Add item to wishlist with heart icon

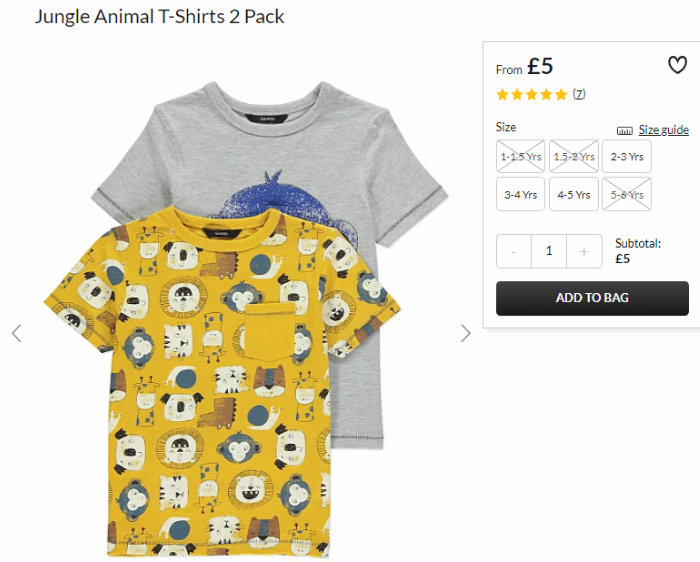pos(677,65)
